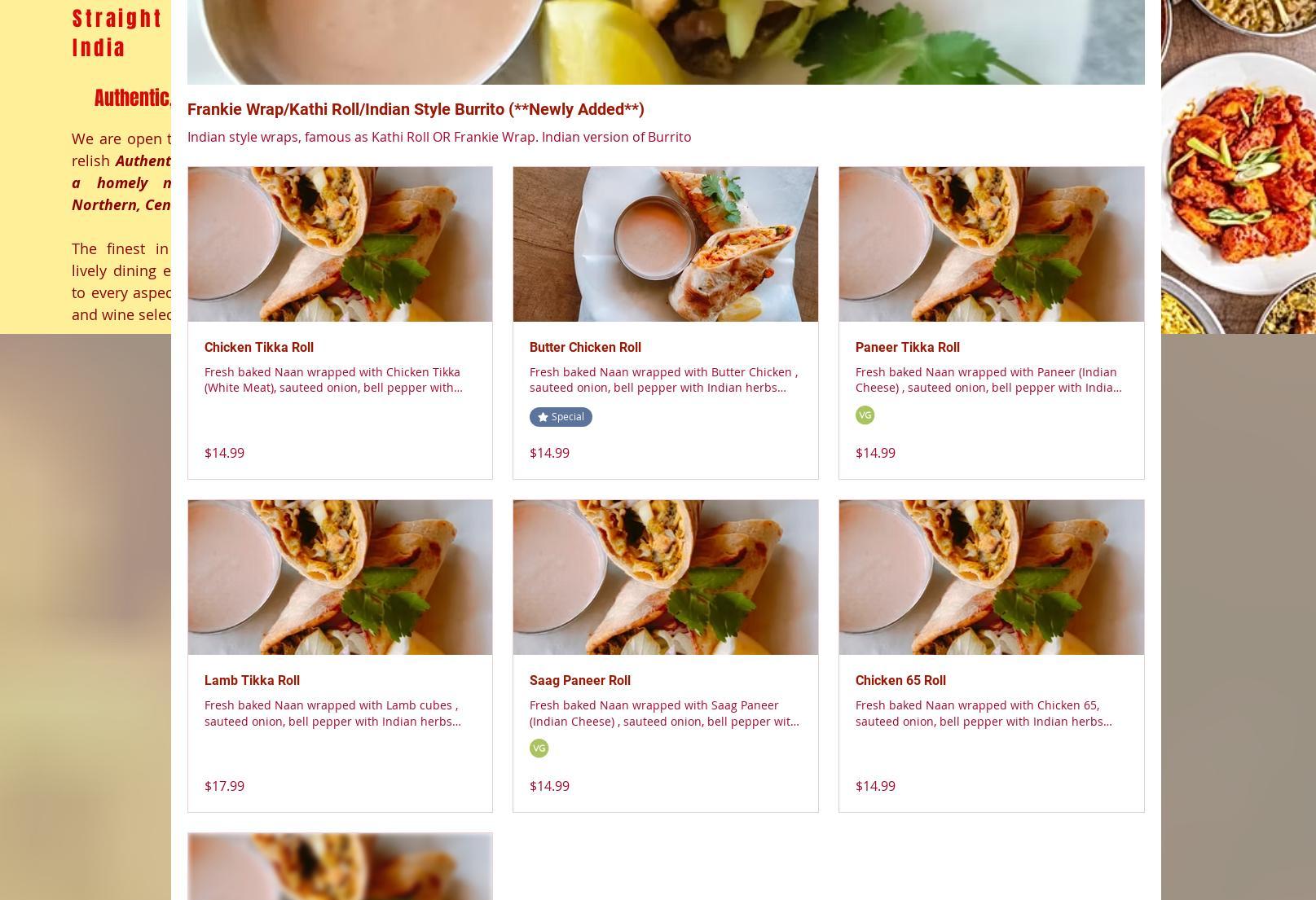1316x900 pixels.
Task: Click the VG badge on Saag Paneer Roll
Action: (539, 749)
